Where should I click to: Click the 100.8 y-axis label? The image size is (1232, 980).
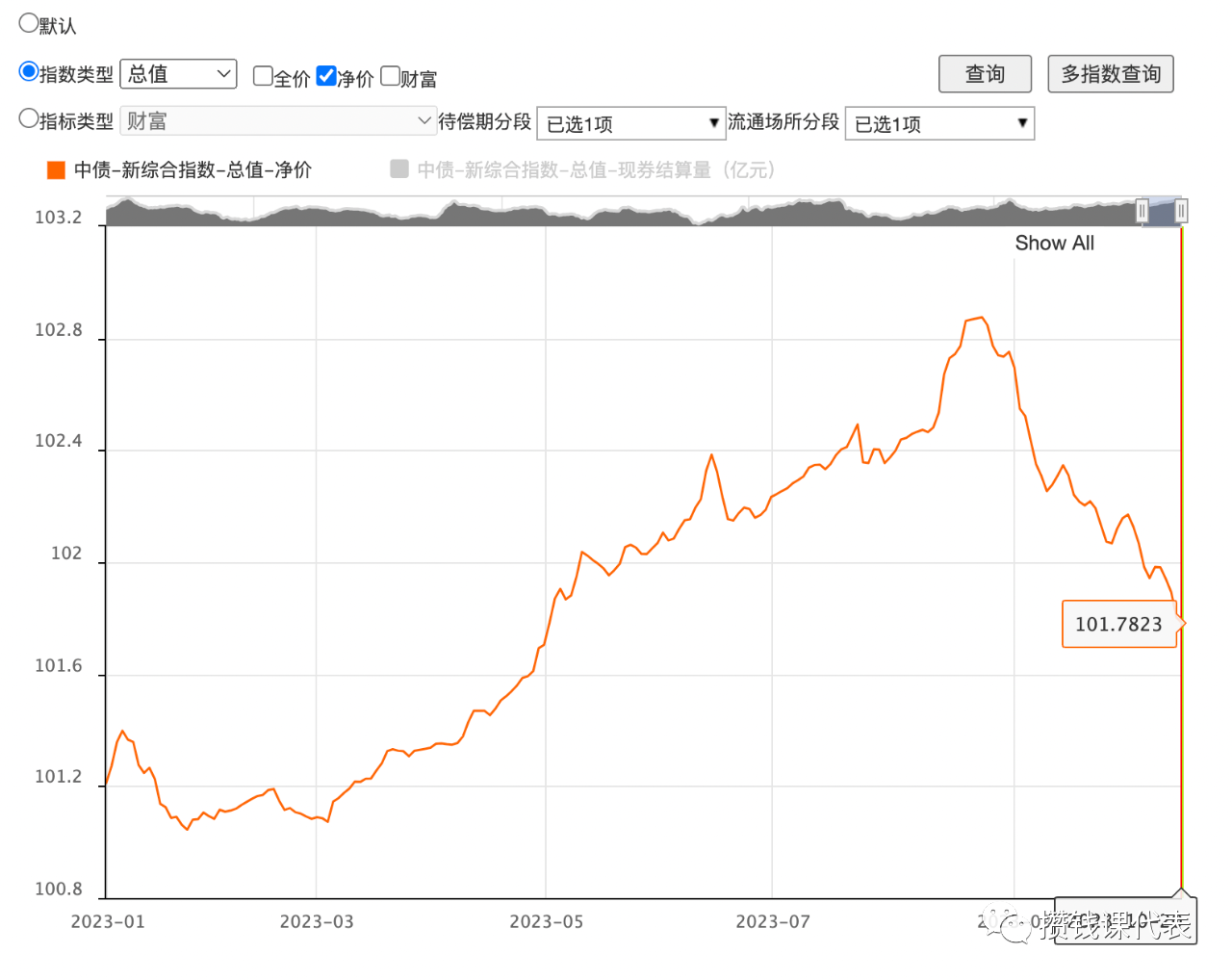click(x=59, y=890)
